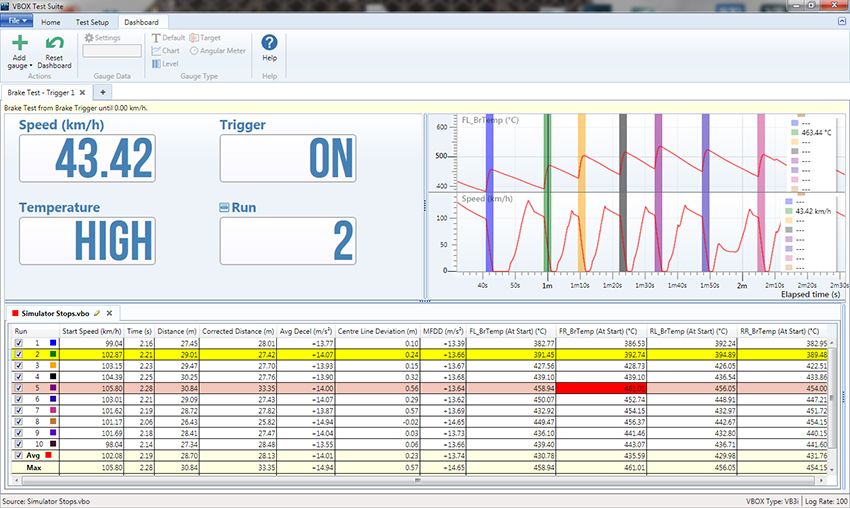Click the Speed (km/h) gauge value 43.42
Viewport: 850px width, 508px height.
pyautogui.click(x=87, y=158)
